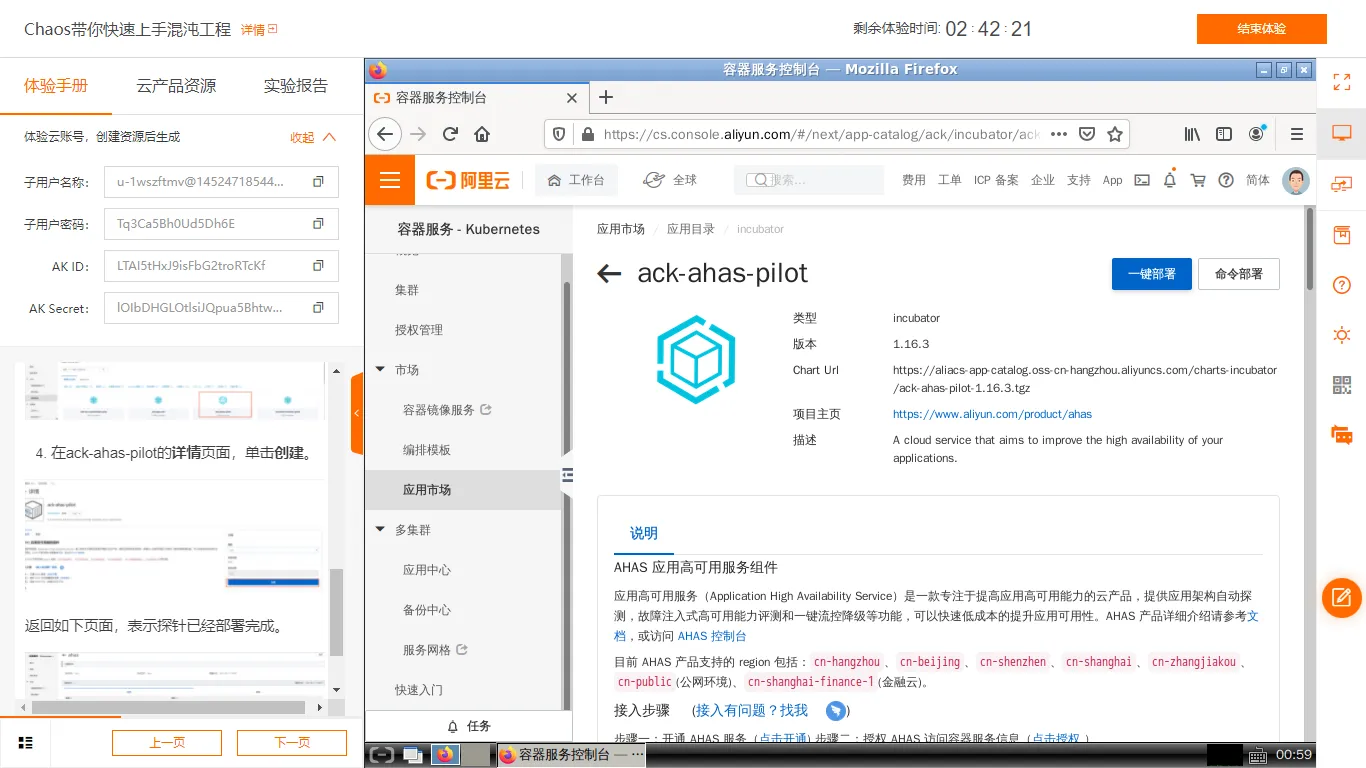Viewport: 1366px width, 768px height.
Task: Click Firefox back navigation arrow
Action: (x=385, y=134)
